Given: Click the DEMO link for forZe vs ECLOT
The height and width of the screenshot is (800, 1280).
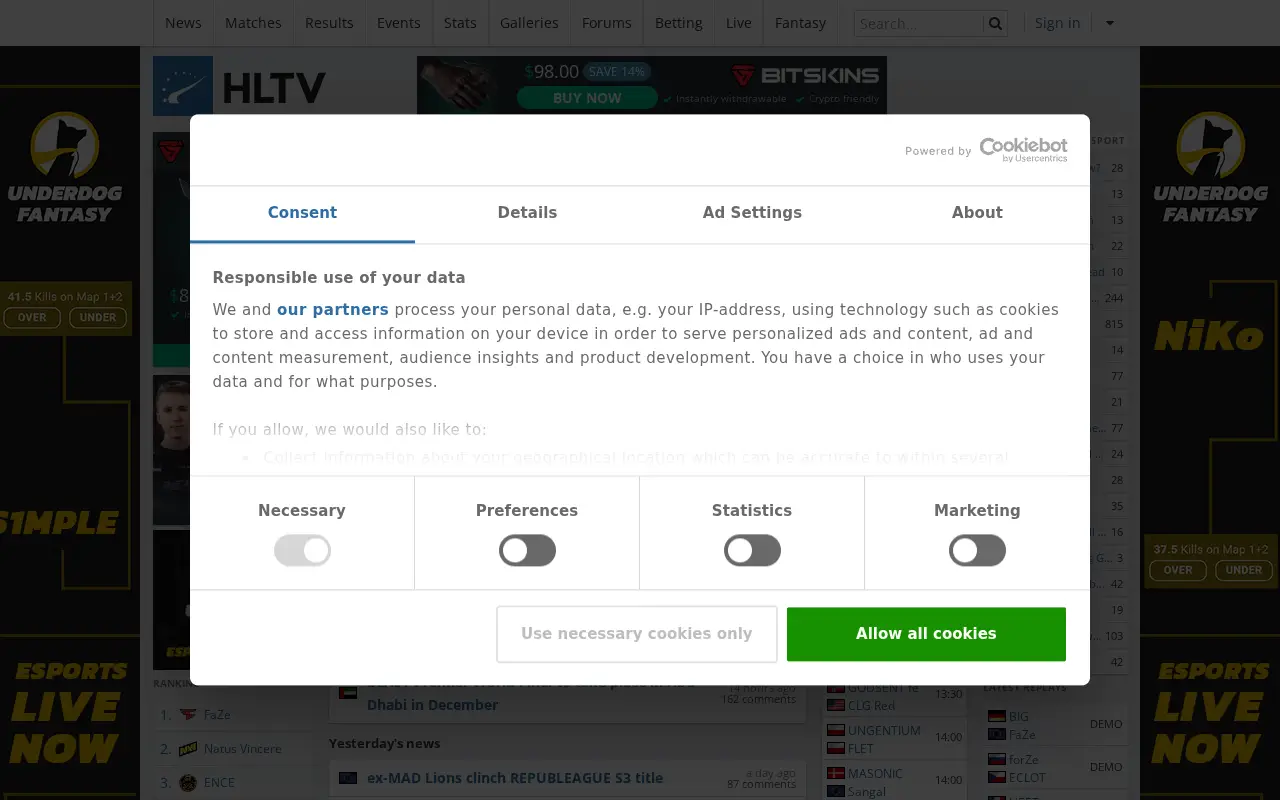Looking at the screenshot, I should [x=1106, y=767].
